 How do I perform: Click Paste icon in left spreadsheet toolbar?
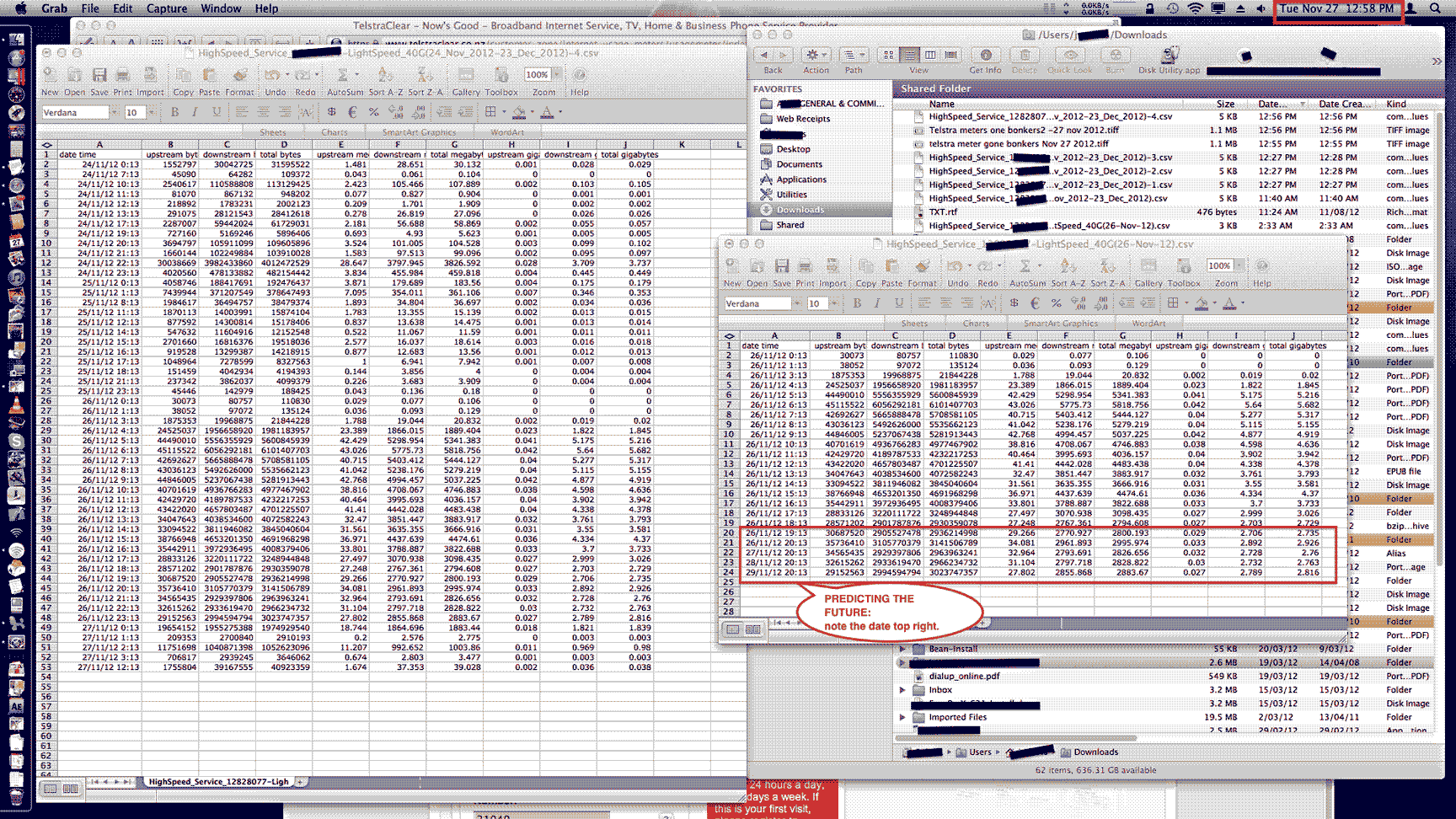[209, 75]
